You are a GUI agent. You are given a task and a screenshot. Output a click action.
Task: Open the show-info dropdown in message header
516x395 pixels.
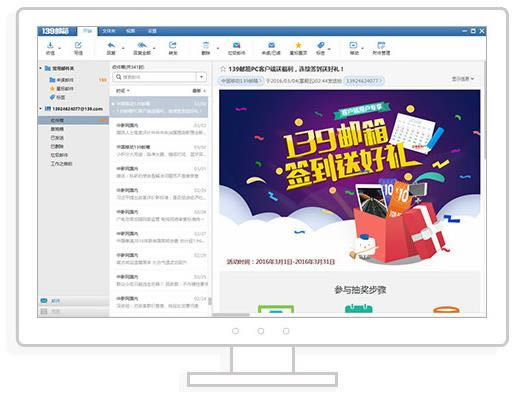(463, 79)
